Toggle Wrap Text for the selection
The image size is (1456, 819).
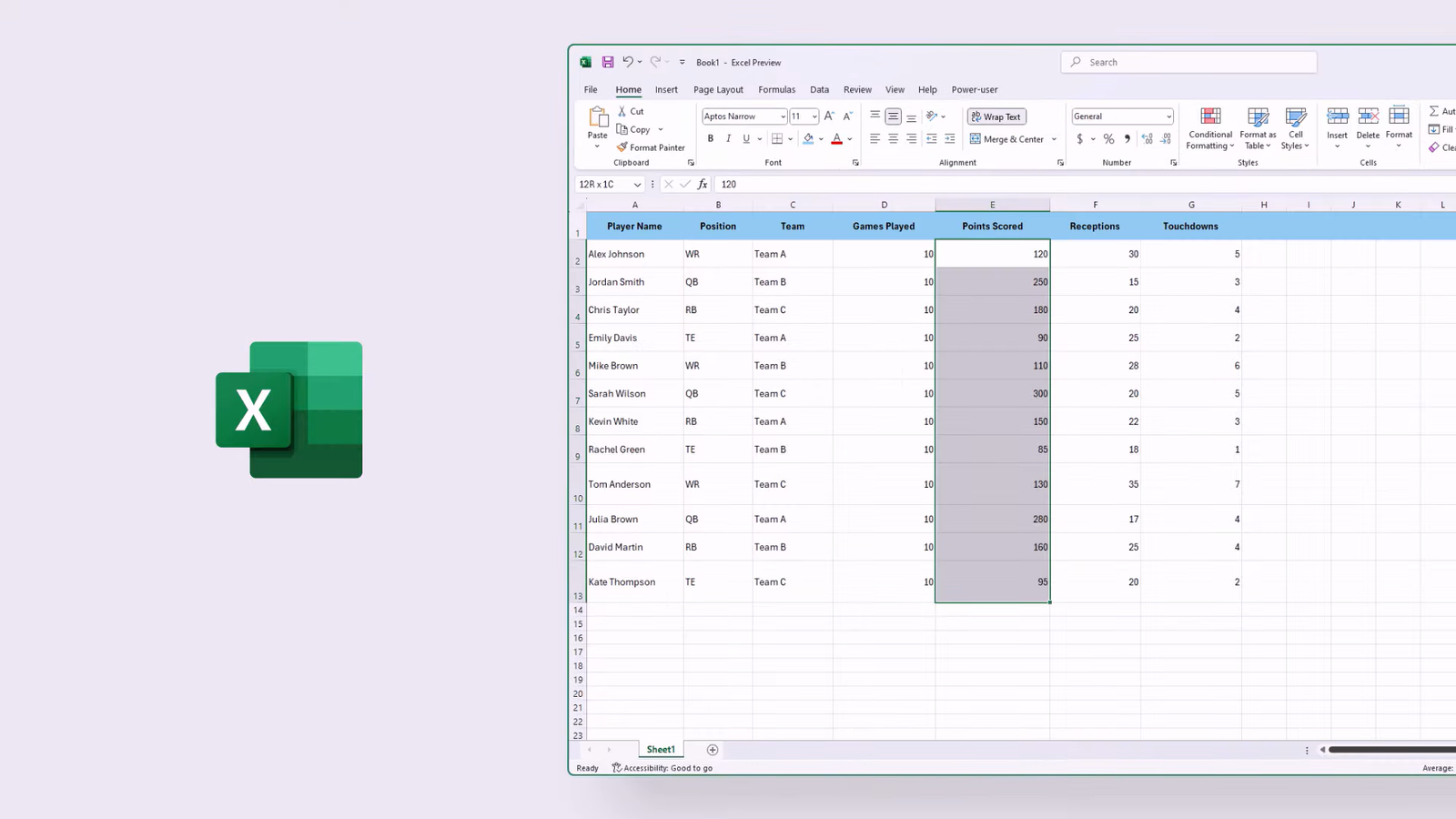996,116
